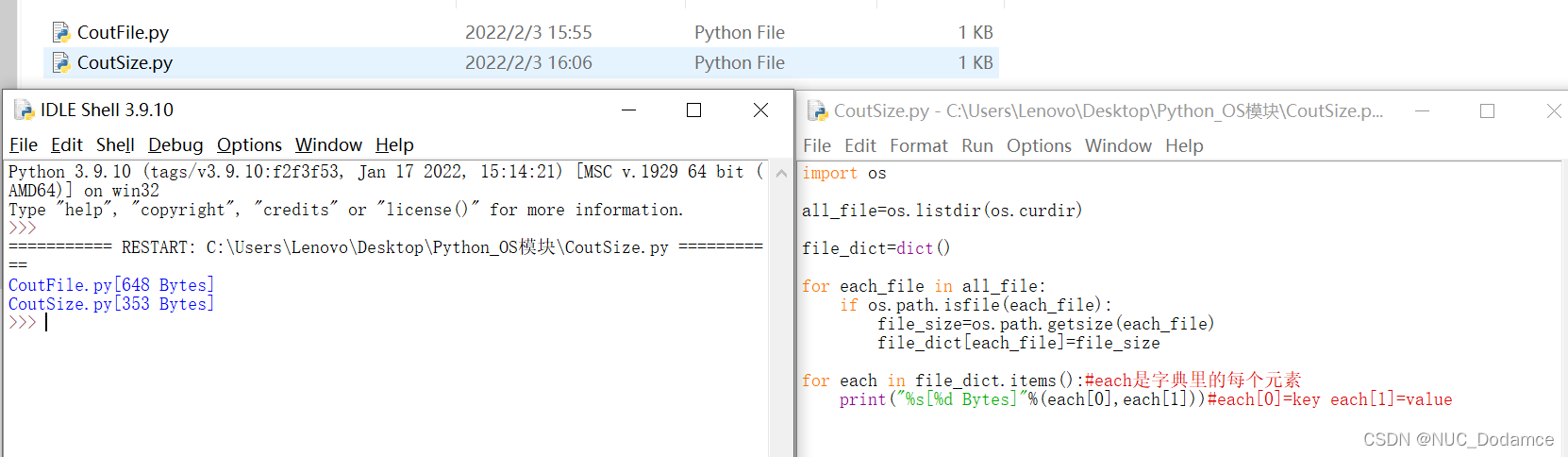Click the 'import os' code line

(844, 173)
